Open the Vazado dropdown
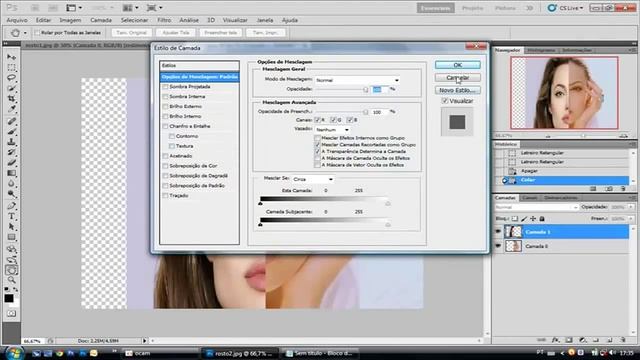Viewport: 640px width, 360px height. (332, 129)
